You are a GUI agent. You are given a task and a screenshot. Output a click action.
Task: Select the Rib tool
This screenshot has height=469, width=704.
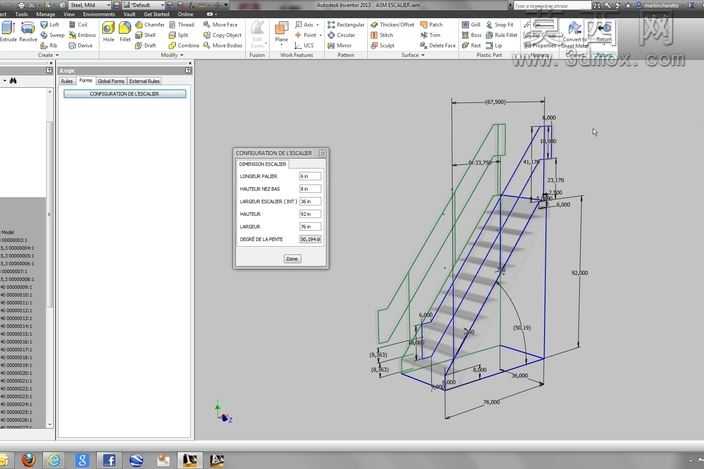click(x=49, y=45)
